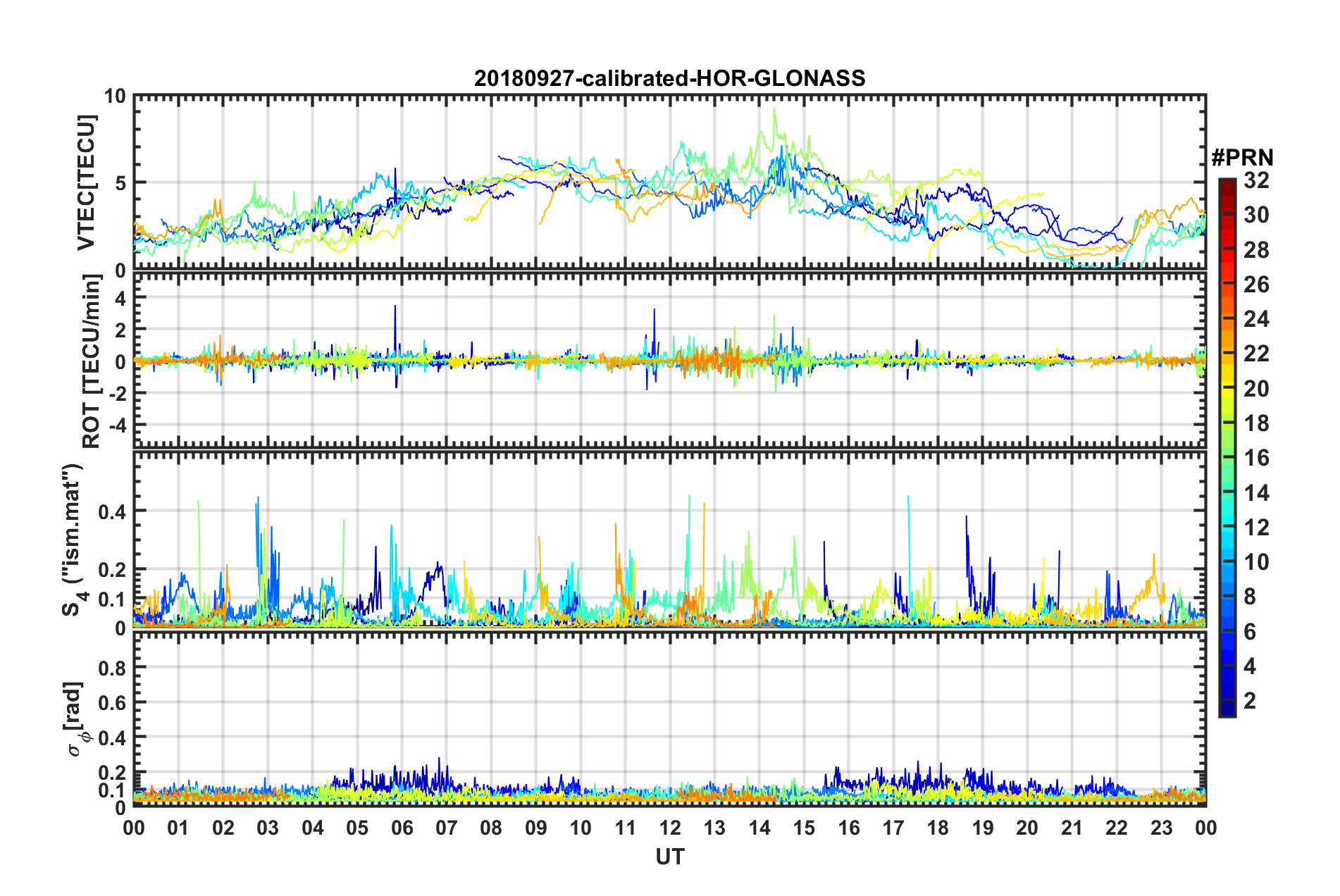Select the ROT [TECU/min] y-axis label

(x=91, y=361)
